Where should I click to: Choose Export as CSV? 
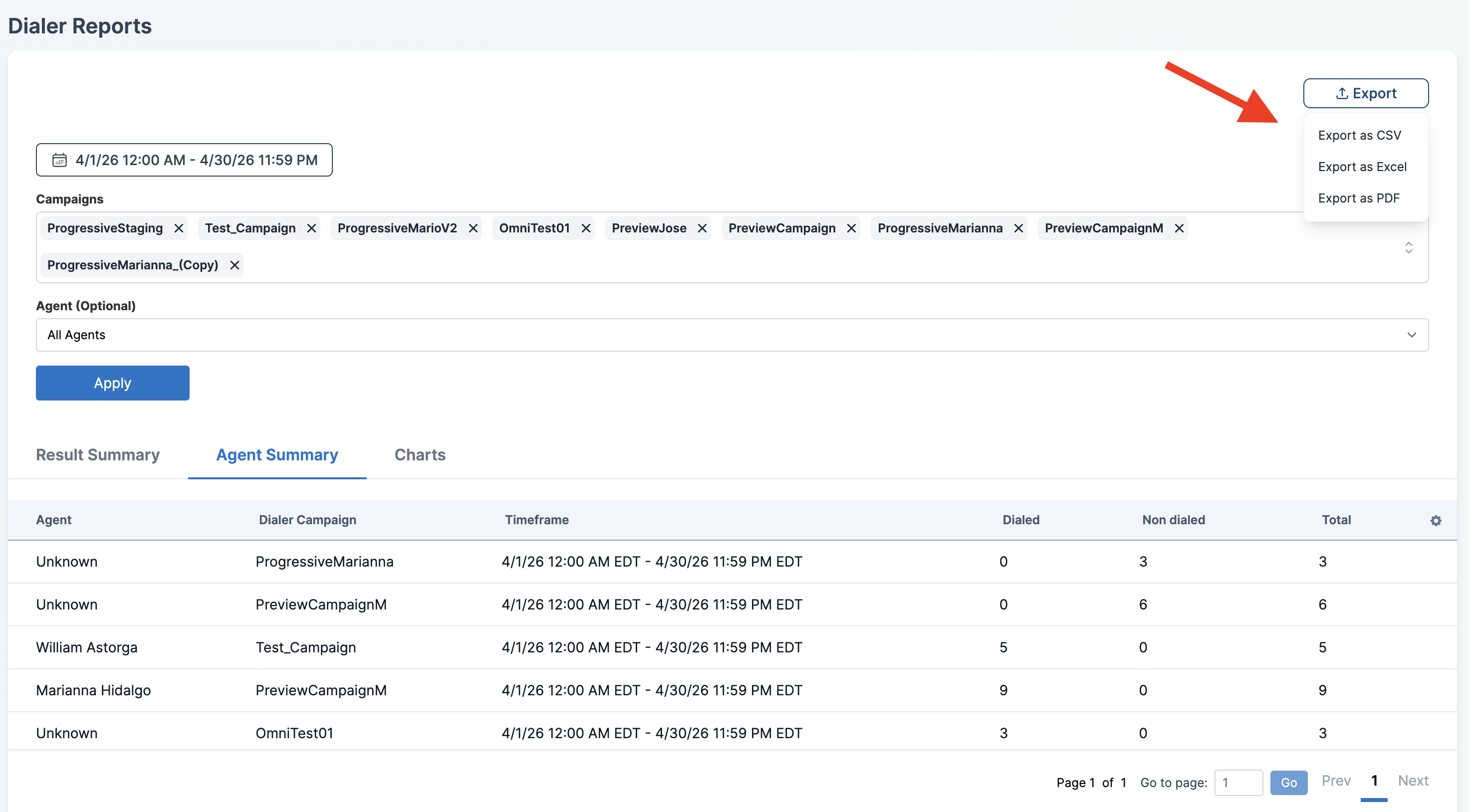(1359, 135)
